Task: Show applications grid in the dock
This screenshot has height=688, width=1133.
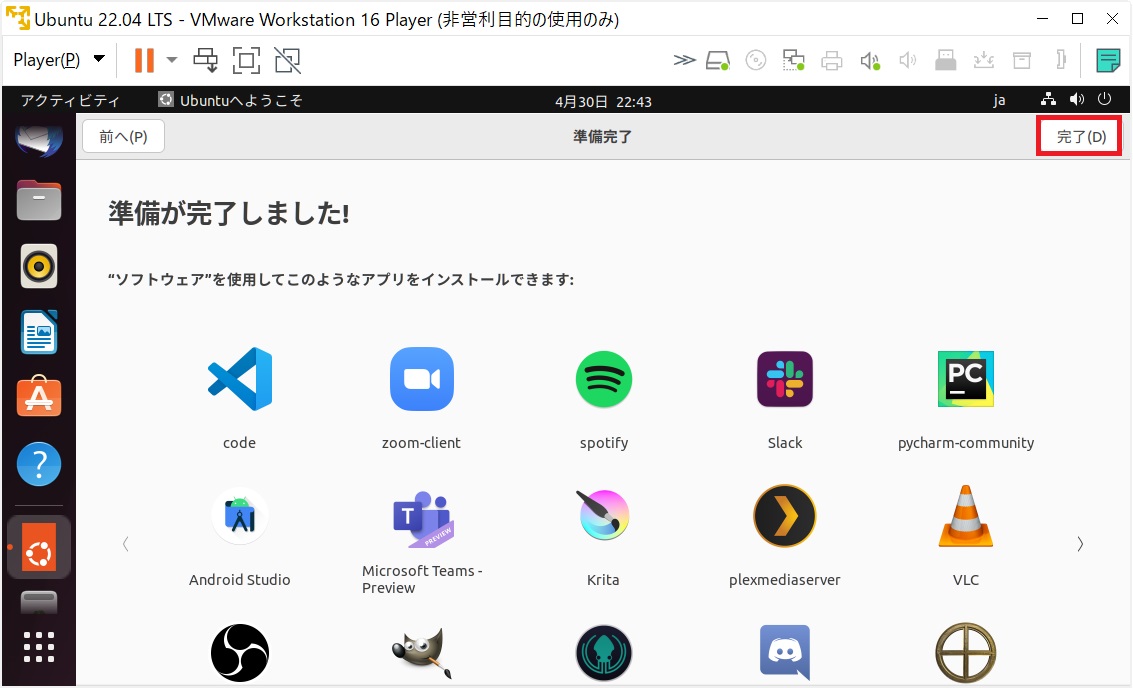Action: click(x=39, y=647)
